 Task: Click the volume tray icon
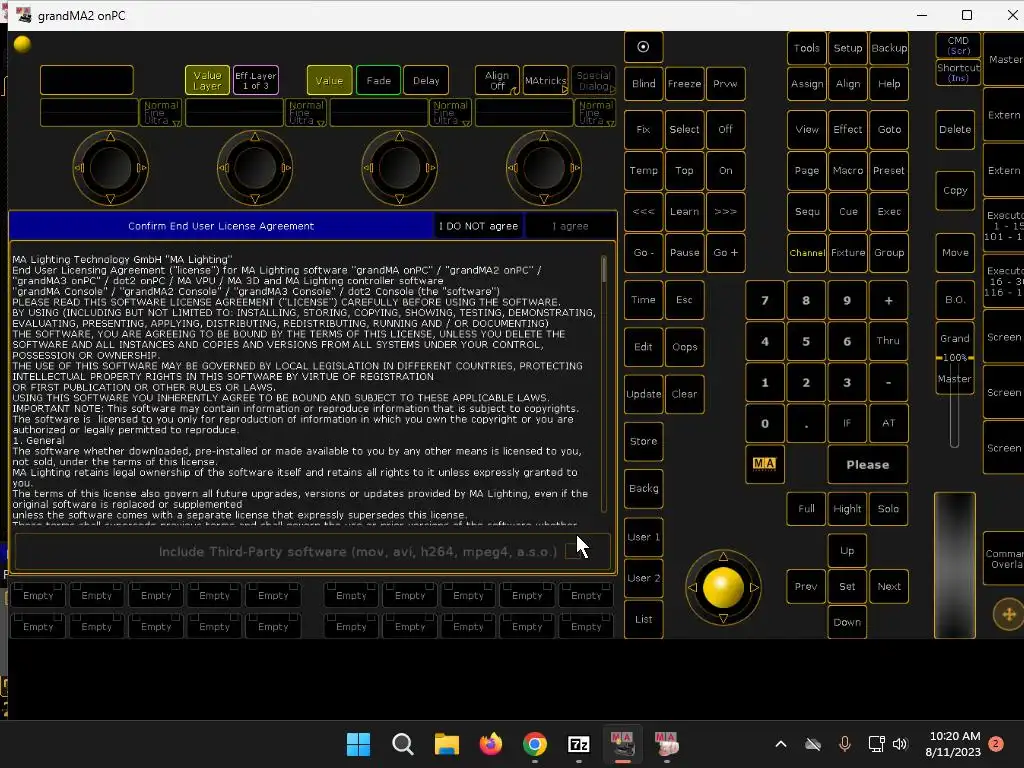click(900, 744)
